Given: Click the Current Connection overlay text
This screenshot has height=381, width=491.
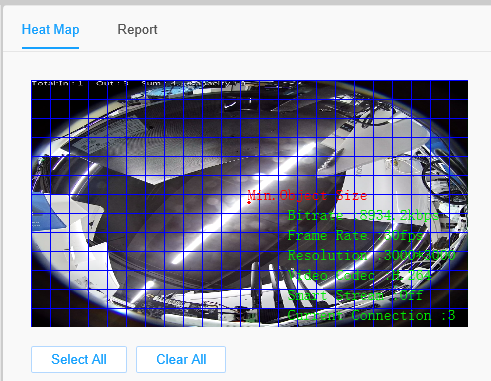Looking at the screenshot, I should click(x=371, y=315).
